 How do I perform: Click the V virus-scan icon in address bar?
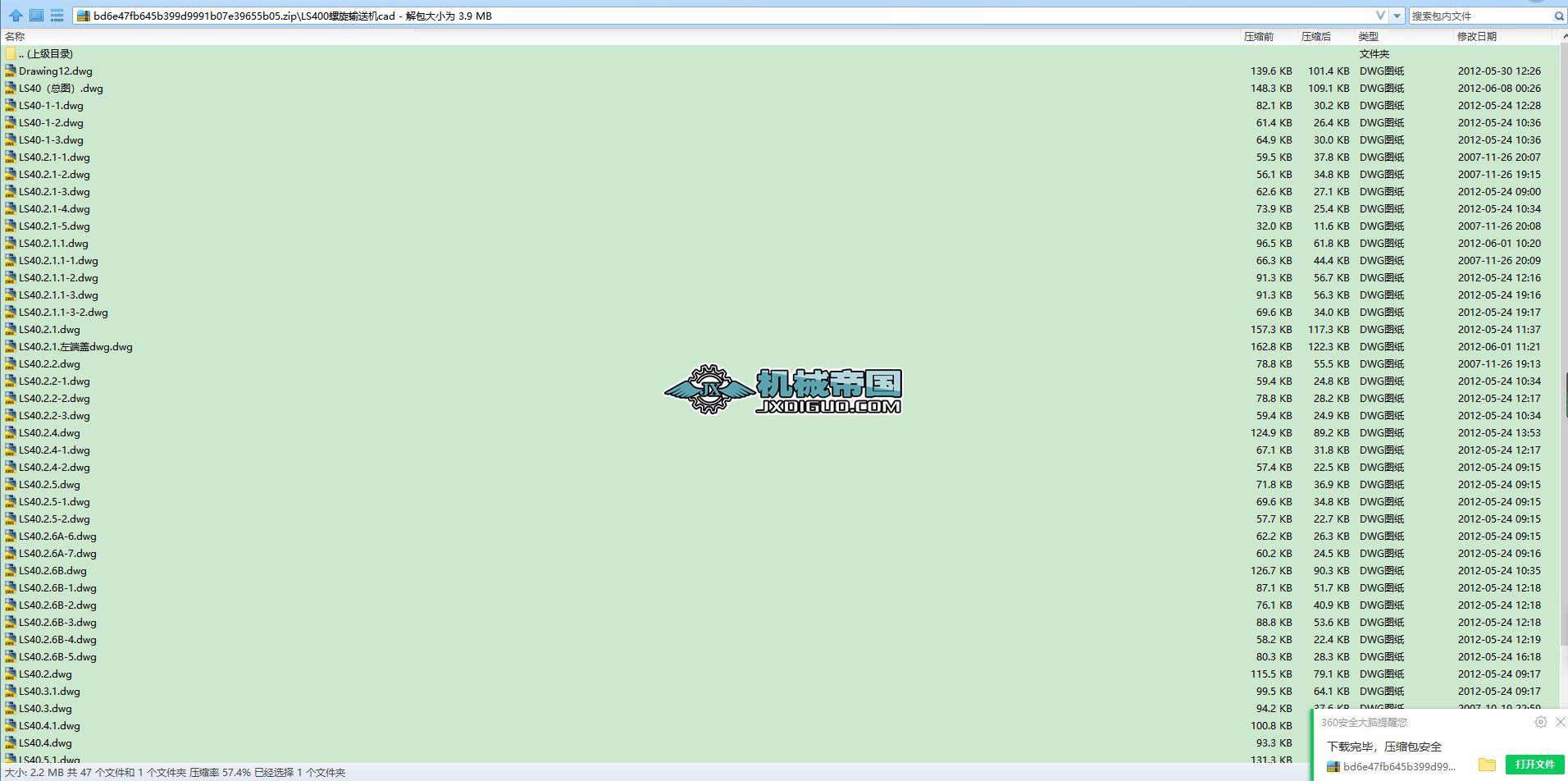[x=1380, y=16]
